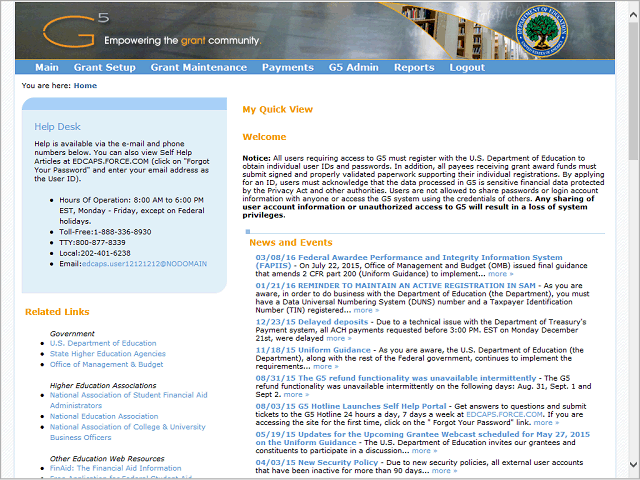Click the Department of Education seal

pos(542,31)
